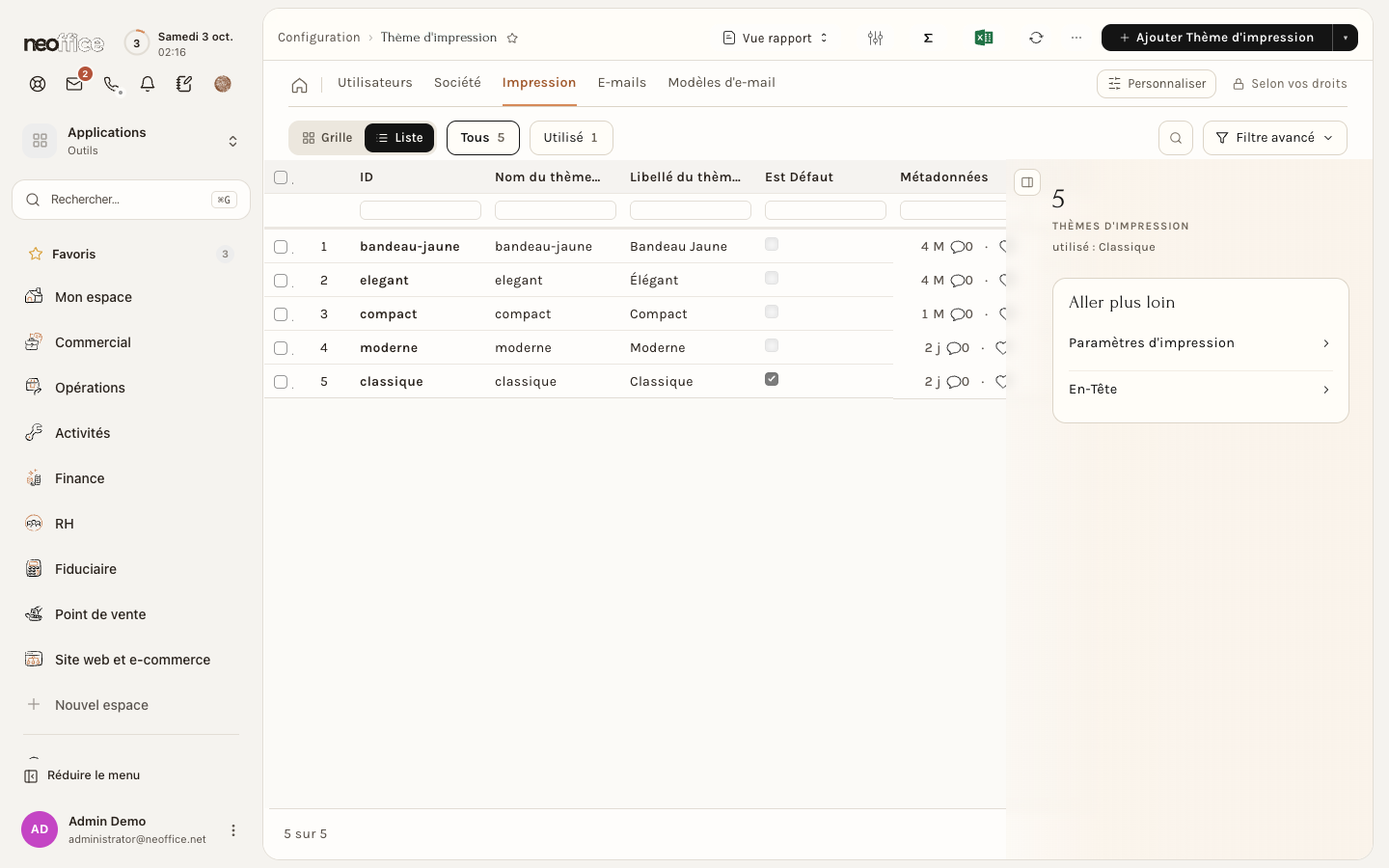Click the ID column filter field

[421, 210]
